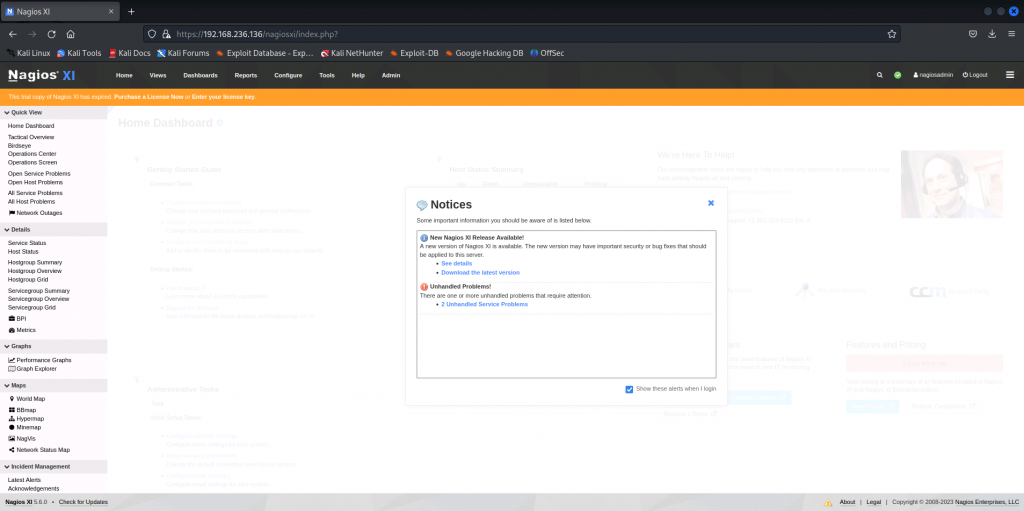Open Home Dashboard in sidebar
Image resolution: width=1024 pixels, height=511 pixels.
(x=31, y=125)
